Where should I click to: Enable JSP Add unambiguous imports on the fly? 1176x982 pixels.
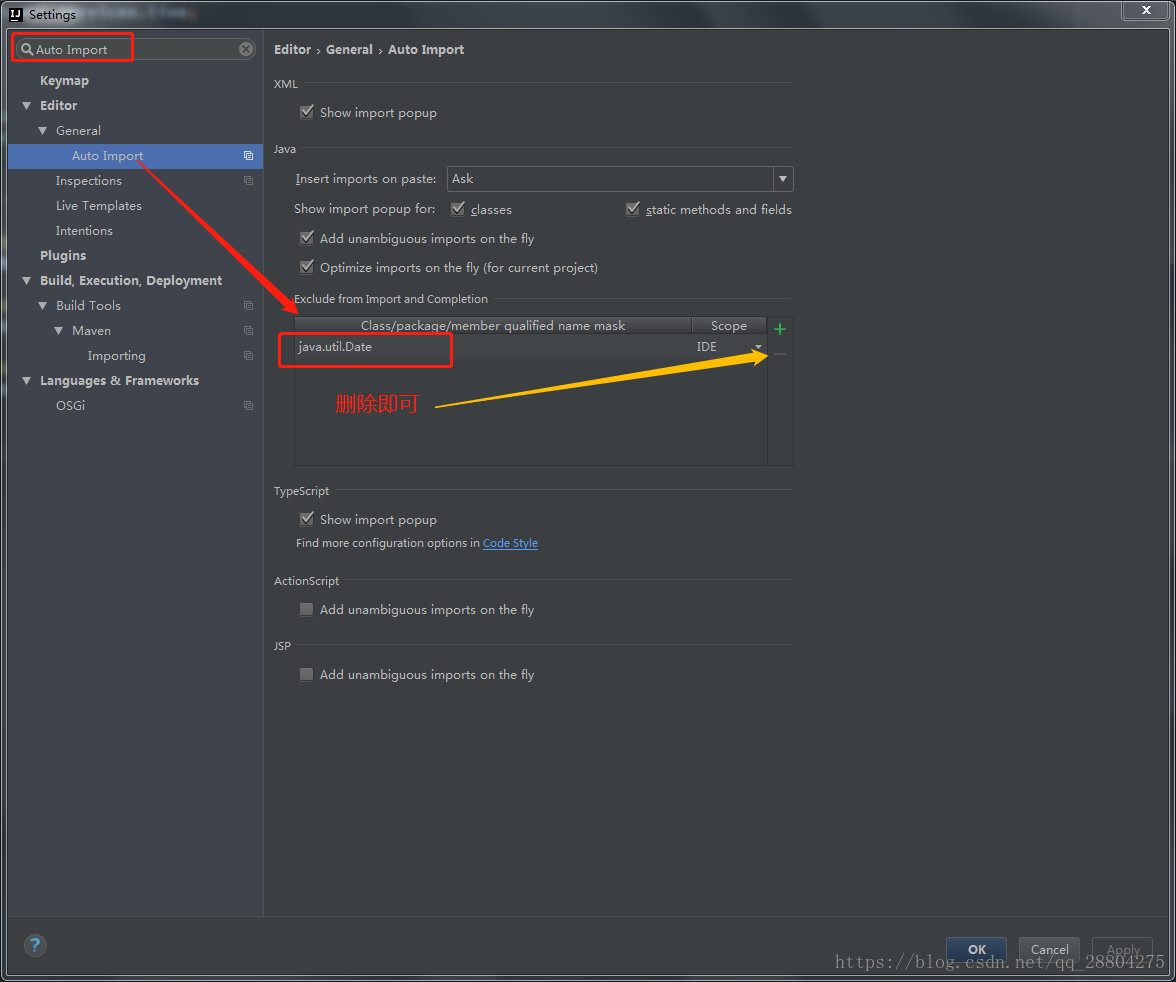tap(307, 675)
